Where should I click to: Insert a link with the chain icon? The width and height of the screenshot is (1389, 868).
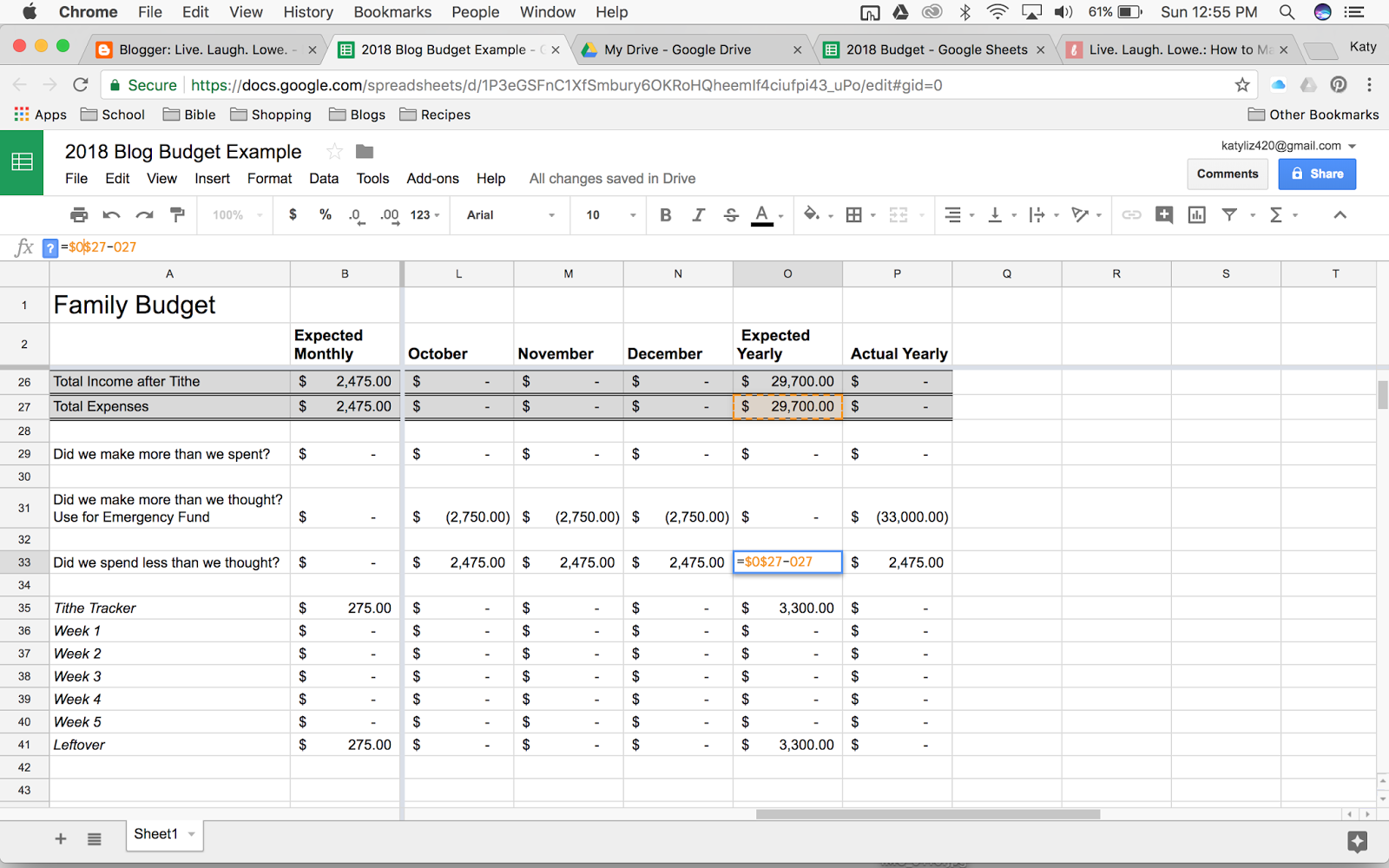(x=1131, y=214)
